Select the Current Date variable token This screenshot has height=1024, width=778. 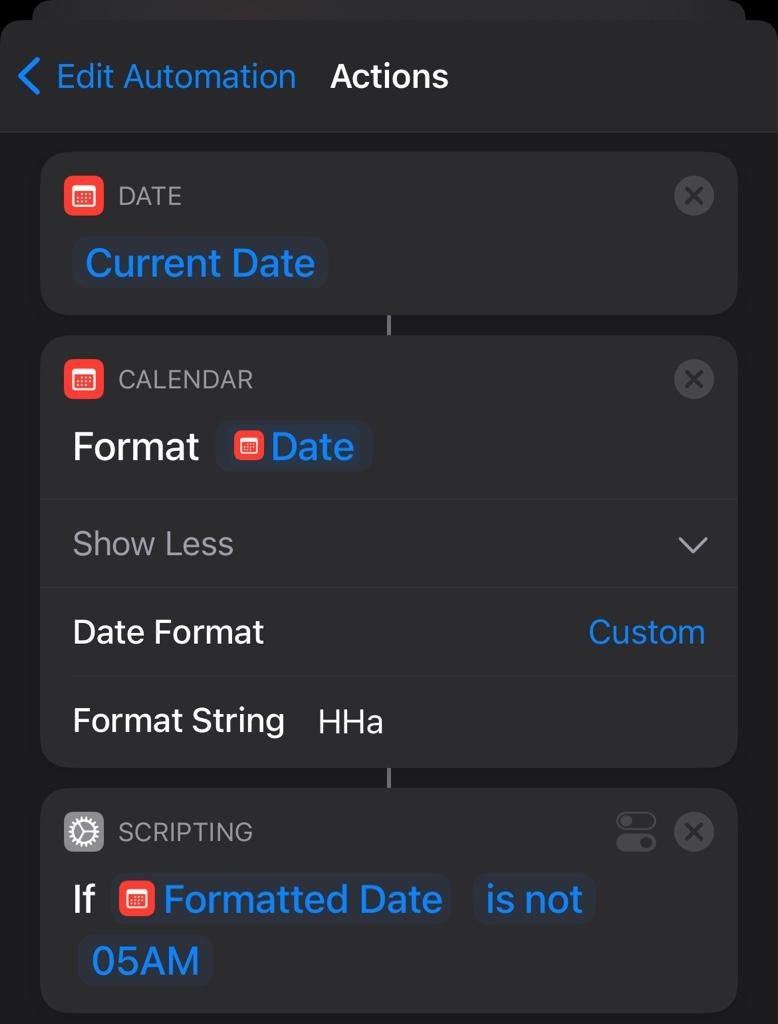pos(200,263)
